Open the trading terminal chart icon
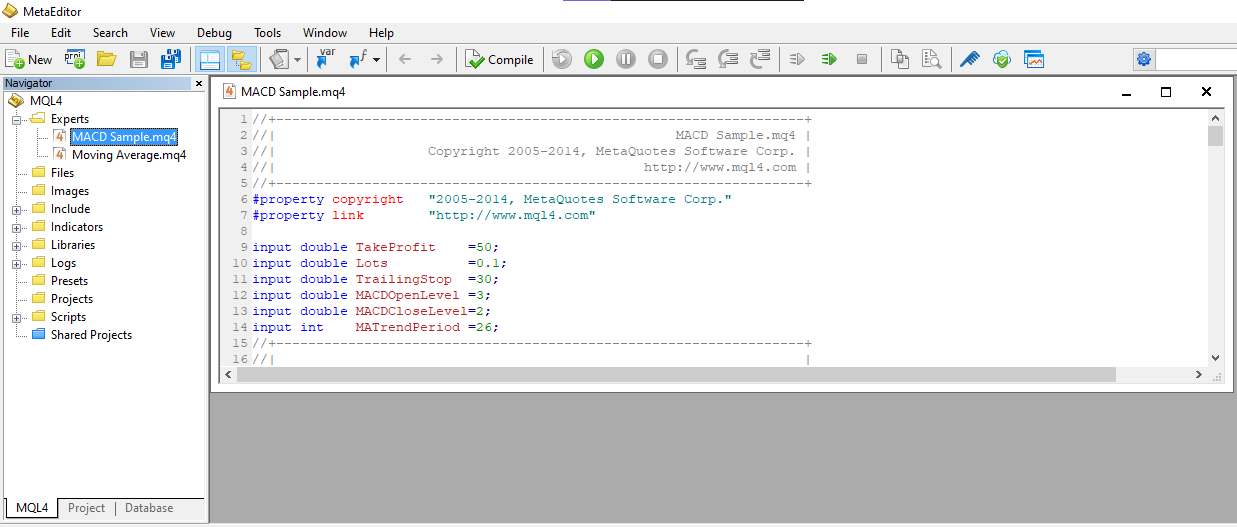 click(x=1034, y=59)
